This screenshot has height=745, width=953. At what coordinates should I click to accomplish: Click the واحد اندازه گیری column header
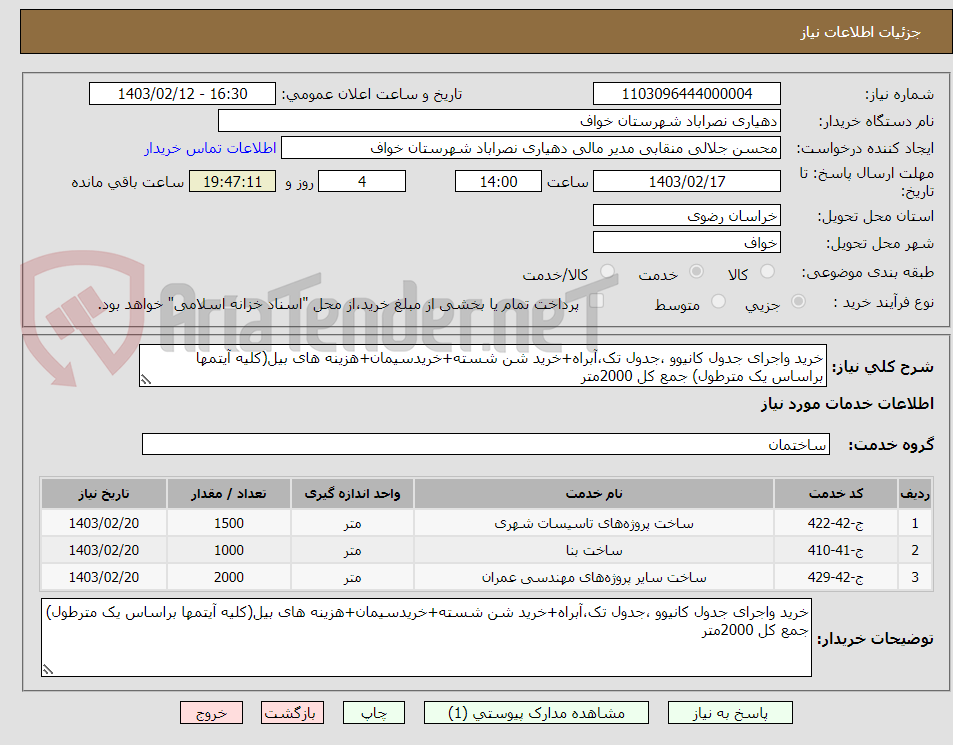[x=353, y=493]
